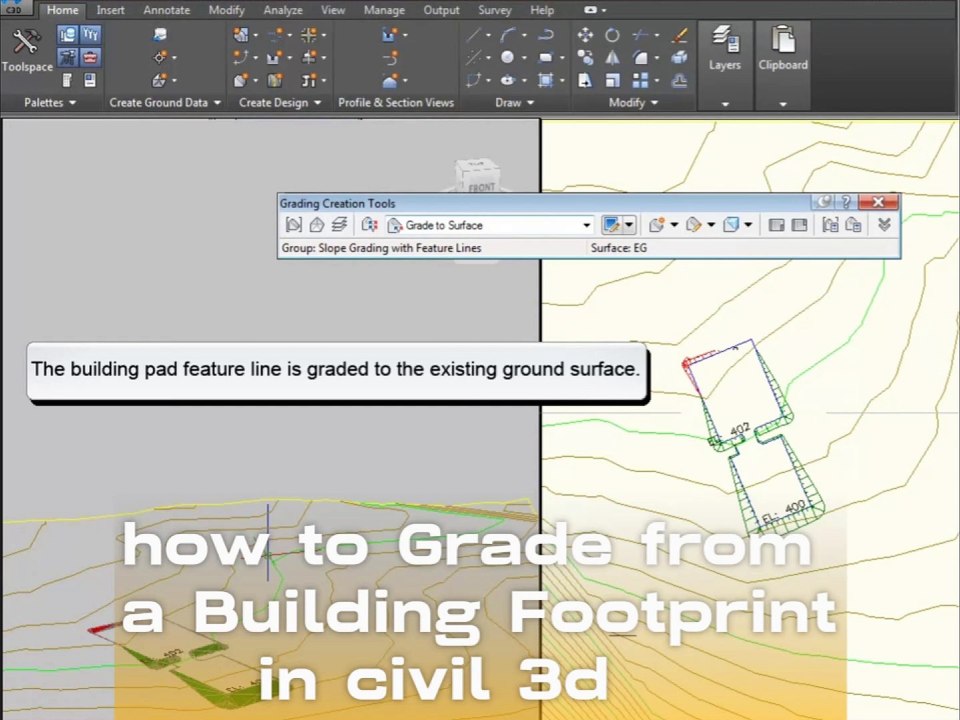Expand the Clipboard panel

point(782,104)
